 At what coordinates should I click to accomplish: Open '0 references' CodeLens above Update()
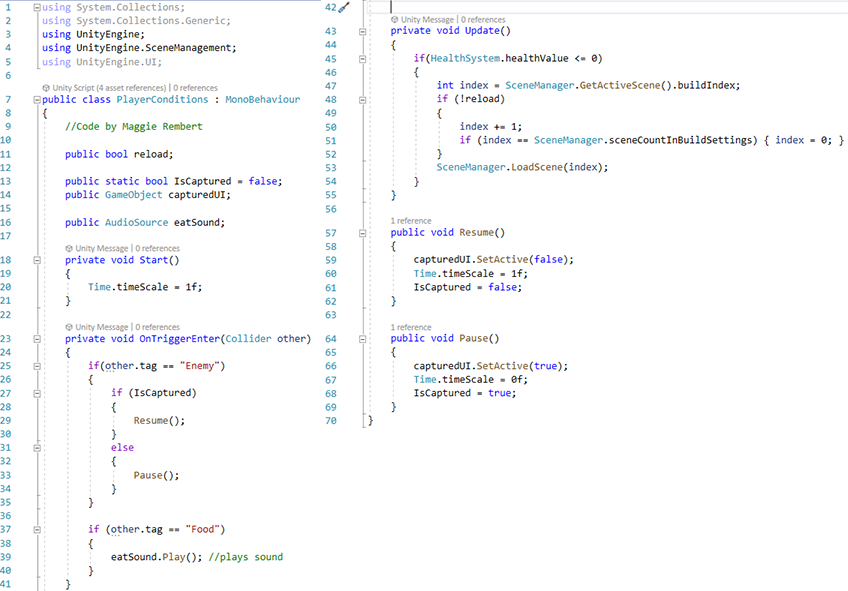[483, 19]
